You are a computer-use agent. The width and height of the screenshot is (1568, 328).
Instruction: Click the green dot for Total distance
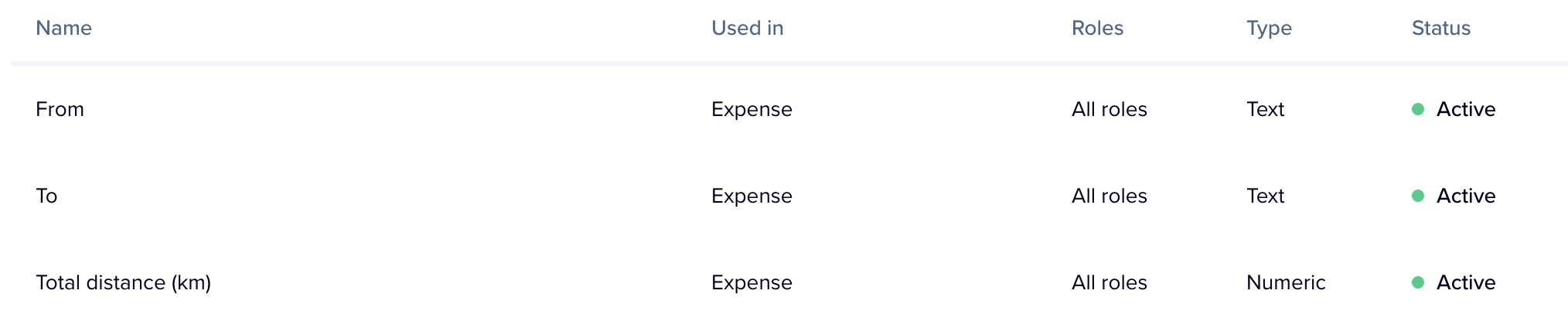(x=1418, y=282)
